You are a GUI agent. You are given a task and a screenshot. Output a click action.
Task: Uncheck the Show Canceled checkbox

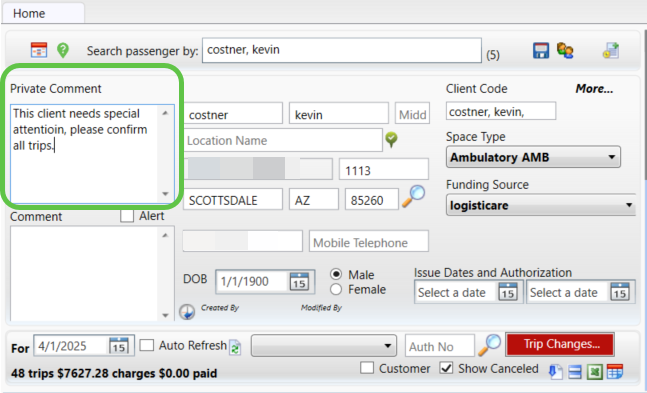[x=446, y=368]
